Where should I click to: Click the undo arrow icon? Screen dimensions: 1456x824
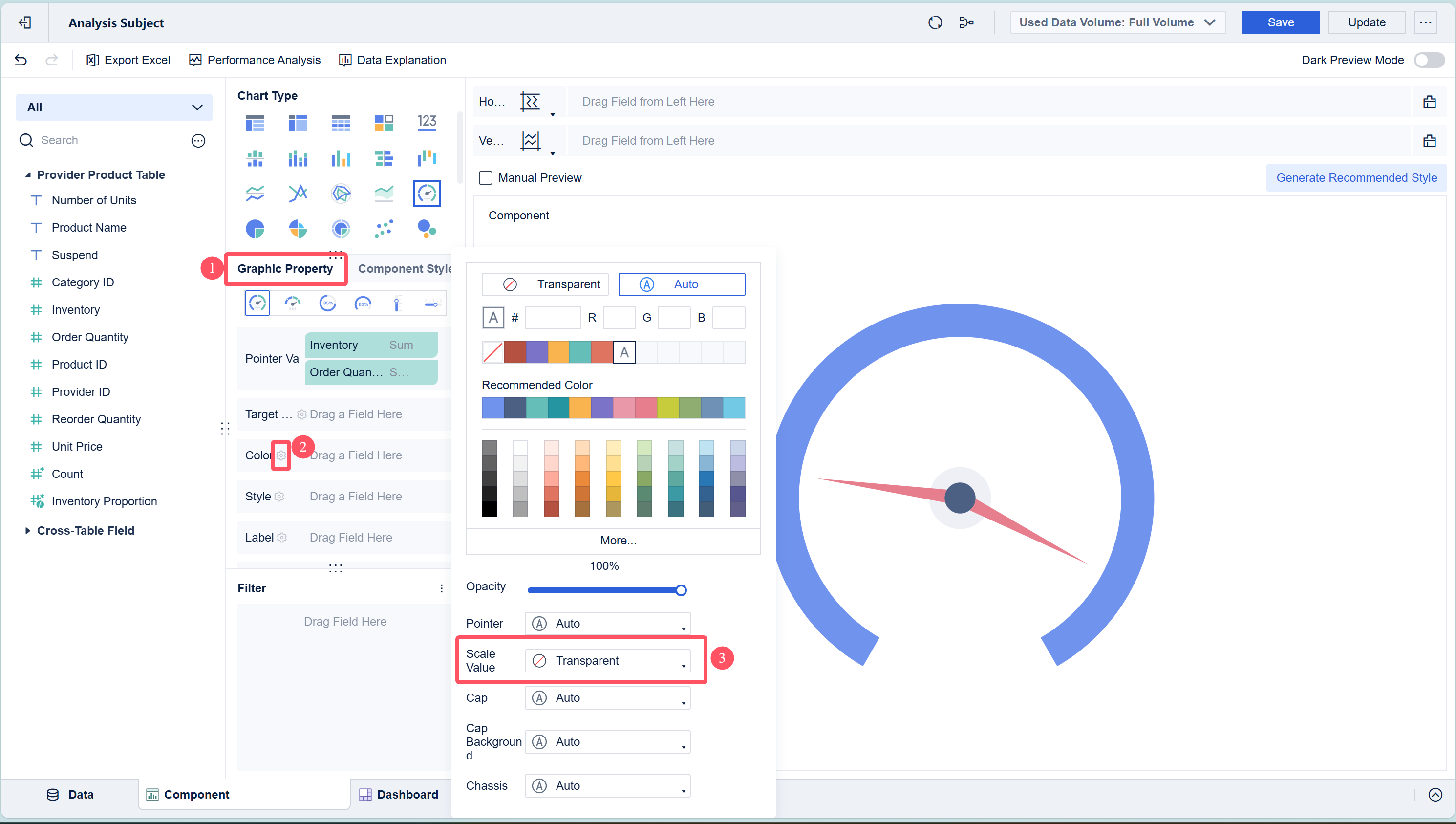[21, 60]
